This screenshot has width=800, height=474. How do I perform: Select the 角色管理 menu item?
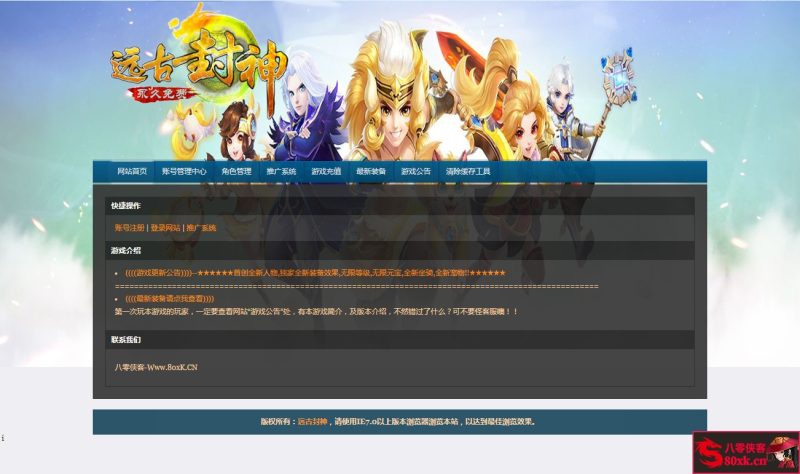click(236, 171)
